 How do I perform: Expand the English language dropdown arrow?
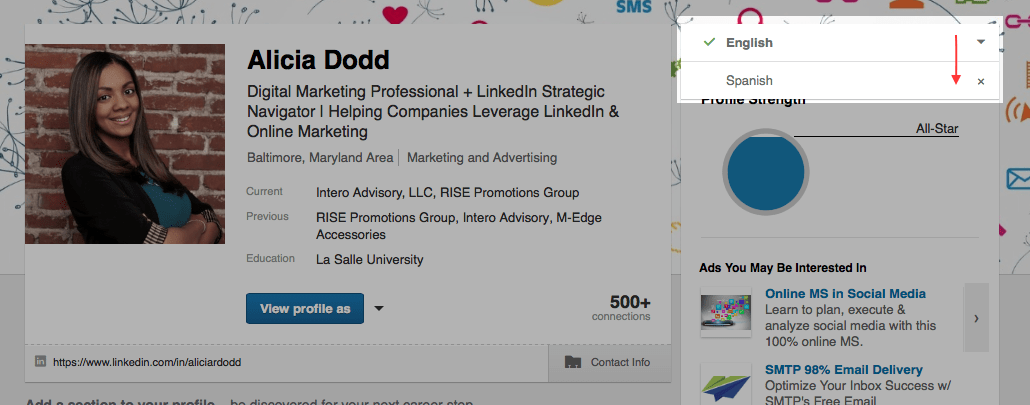[981, 42]
